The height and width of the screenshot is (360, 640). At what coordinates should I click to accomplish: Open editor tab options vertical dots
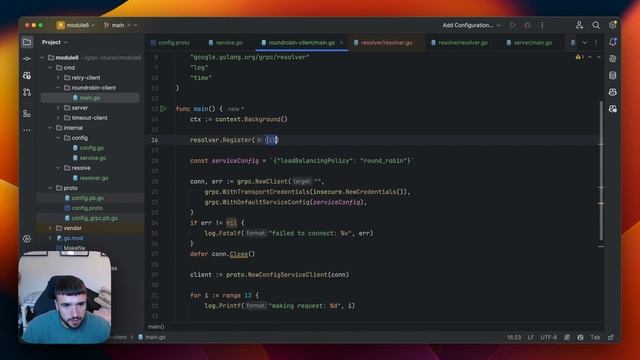click(x=596, y=42)
